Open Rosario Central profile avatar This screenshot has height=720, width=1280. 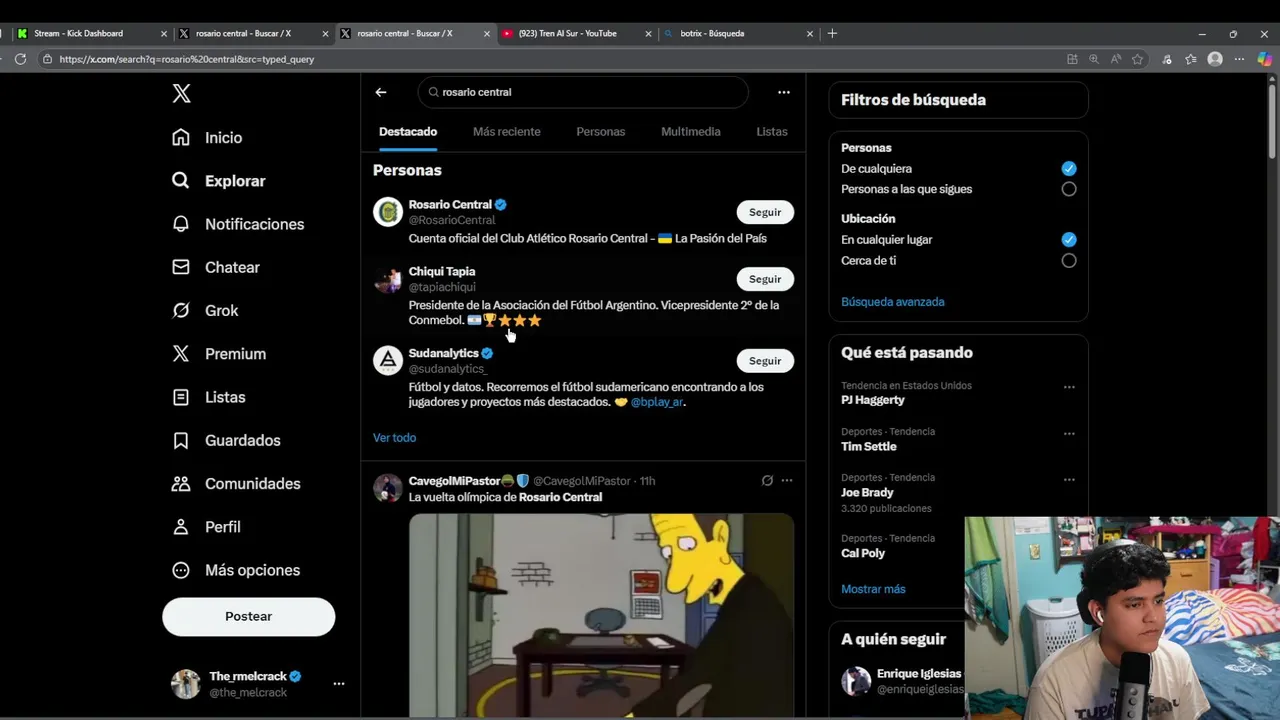pos(388,212)
